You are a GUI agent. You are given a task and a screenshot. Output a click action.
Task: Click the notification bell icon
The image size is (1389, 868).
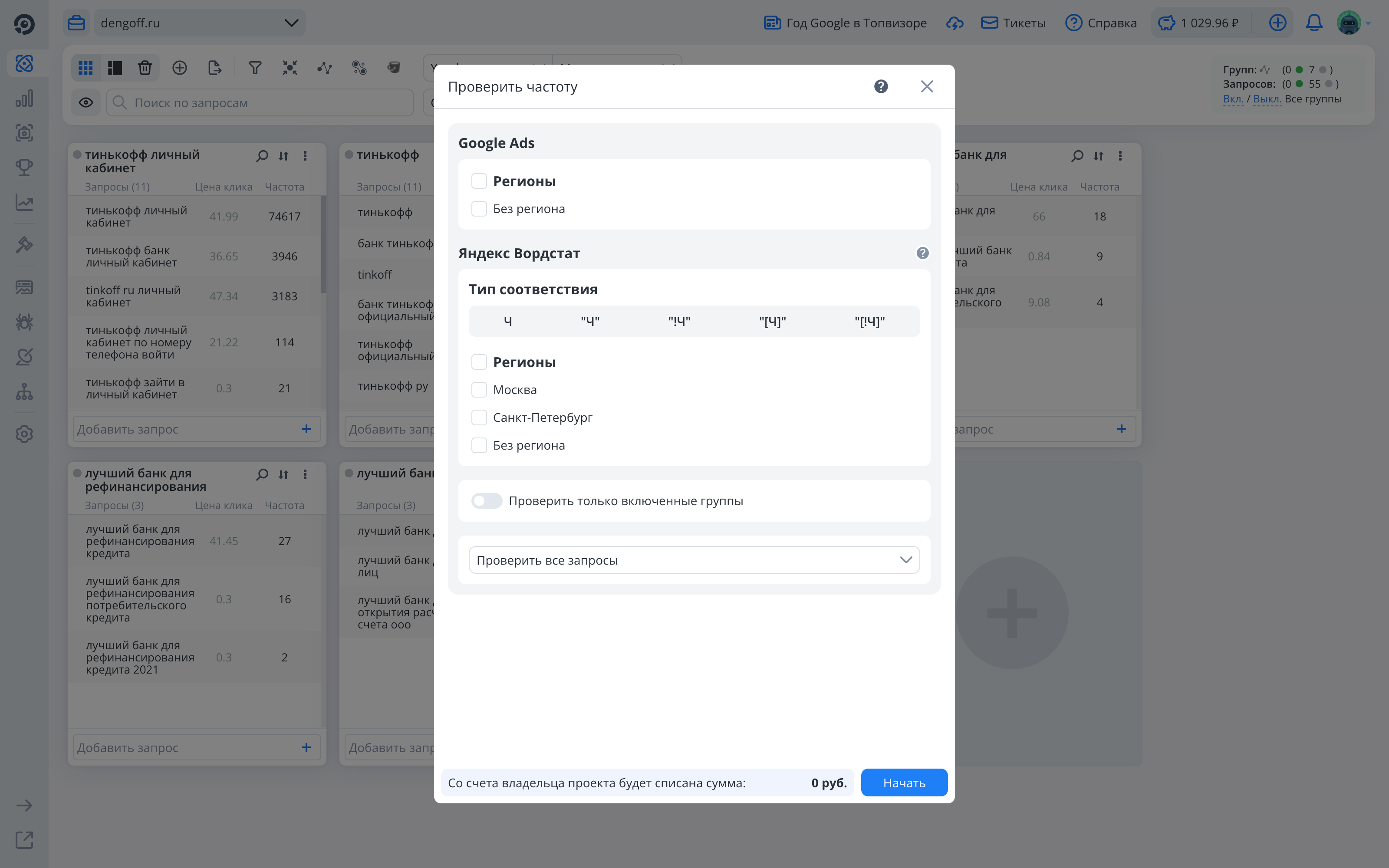click(1314, 23)
